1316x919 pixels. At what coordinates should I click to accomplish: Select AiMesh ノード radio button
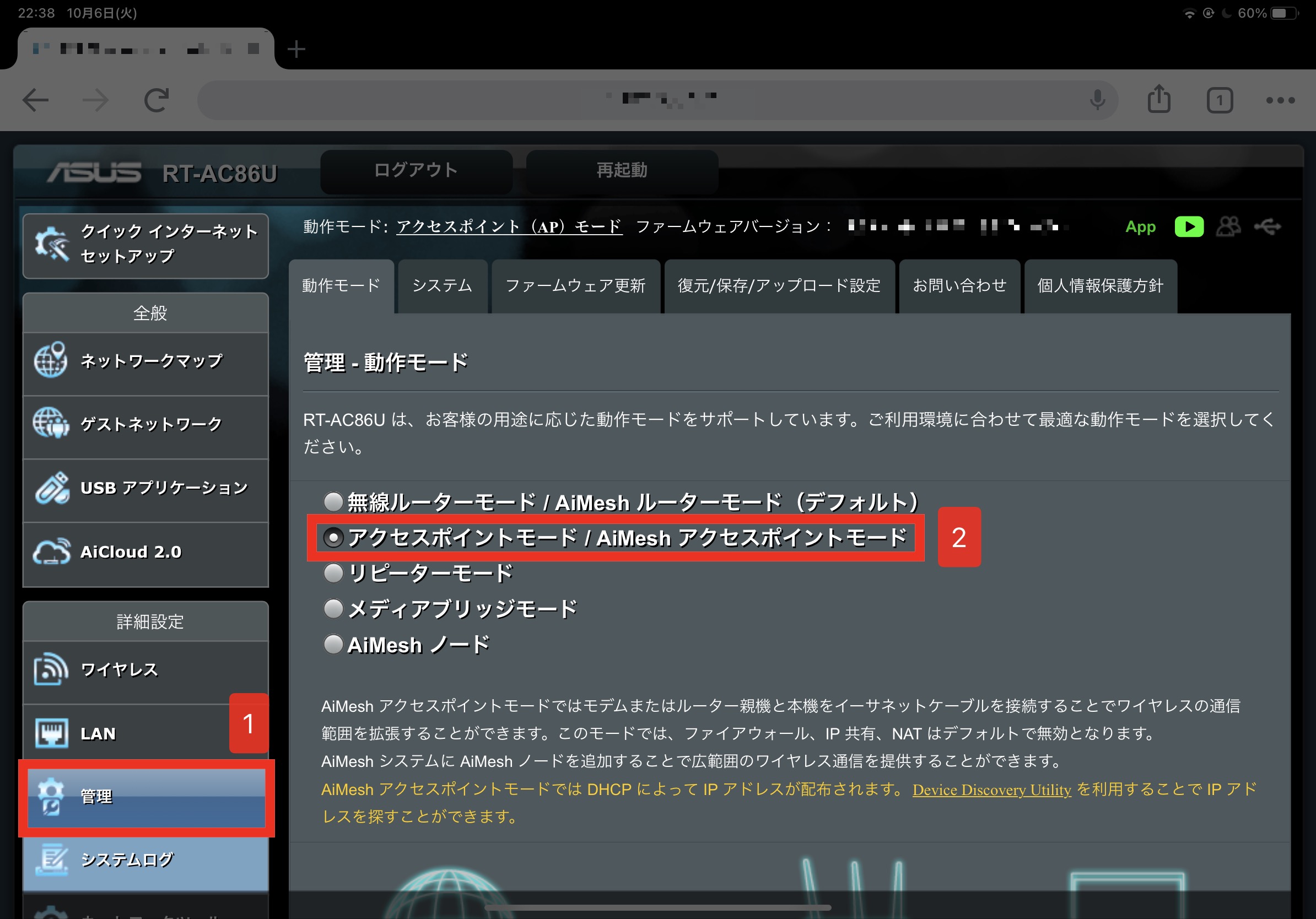click(x=333, y=645)
